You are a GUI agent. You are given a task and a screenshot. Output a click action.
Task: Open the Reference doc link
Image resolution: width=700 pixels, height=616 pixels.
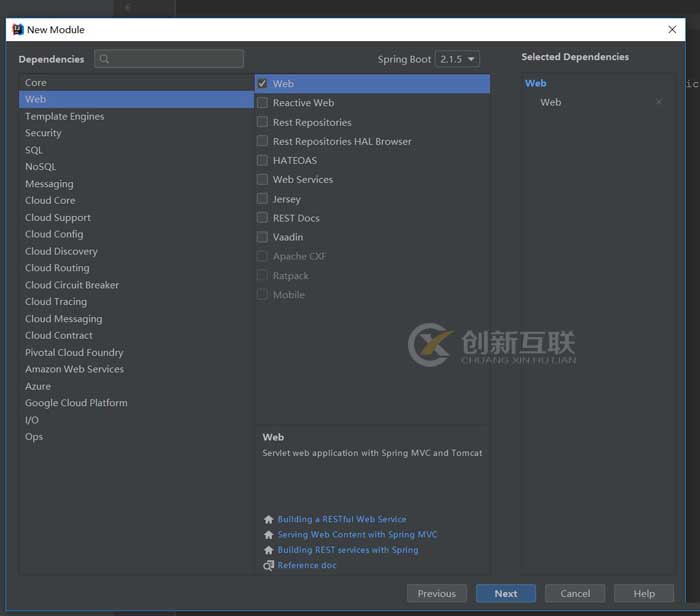pos(307,565)
